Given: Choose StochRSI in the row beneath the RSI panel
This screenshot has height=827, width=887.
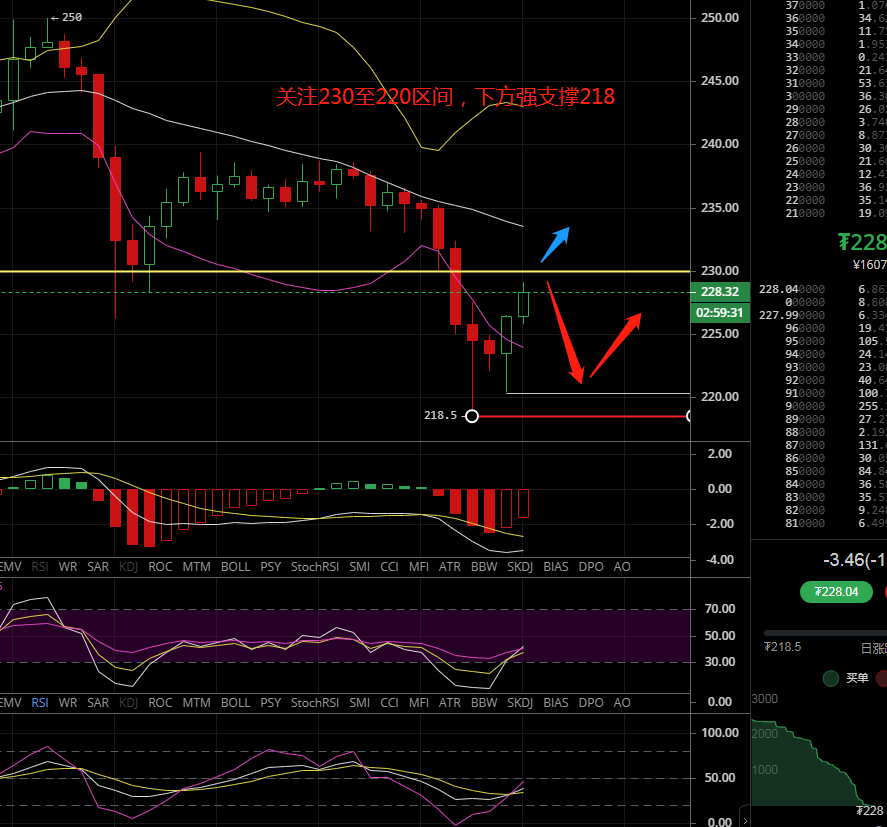Looking at the screenshot, I should pos(315,703).
